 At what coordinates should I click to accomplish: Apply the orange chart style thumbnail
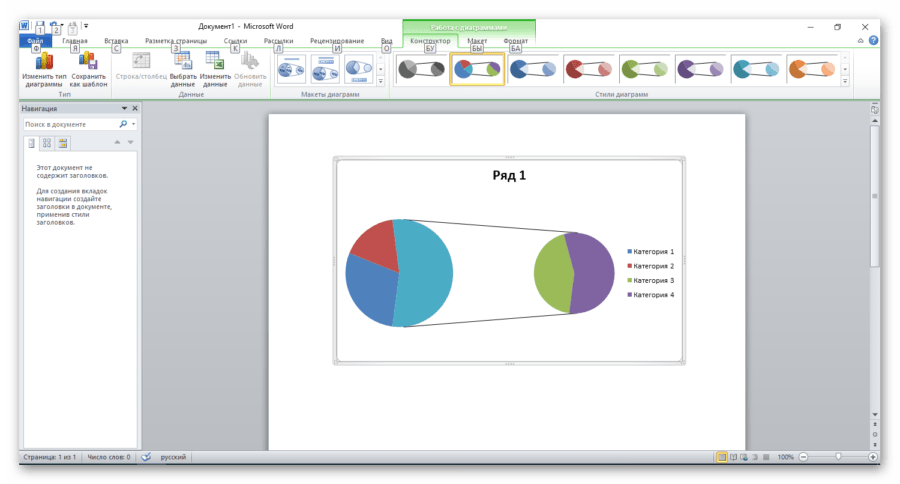(811, 68)
